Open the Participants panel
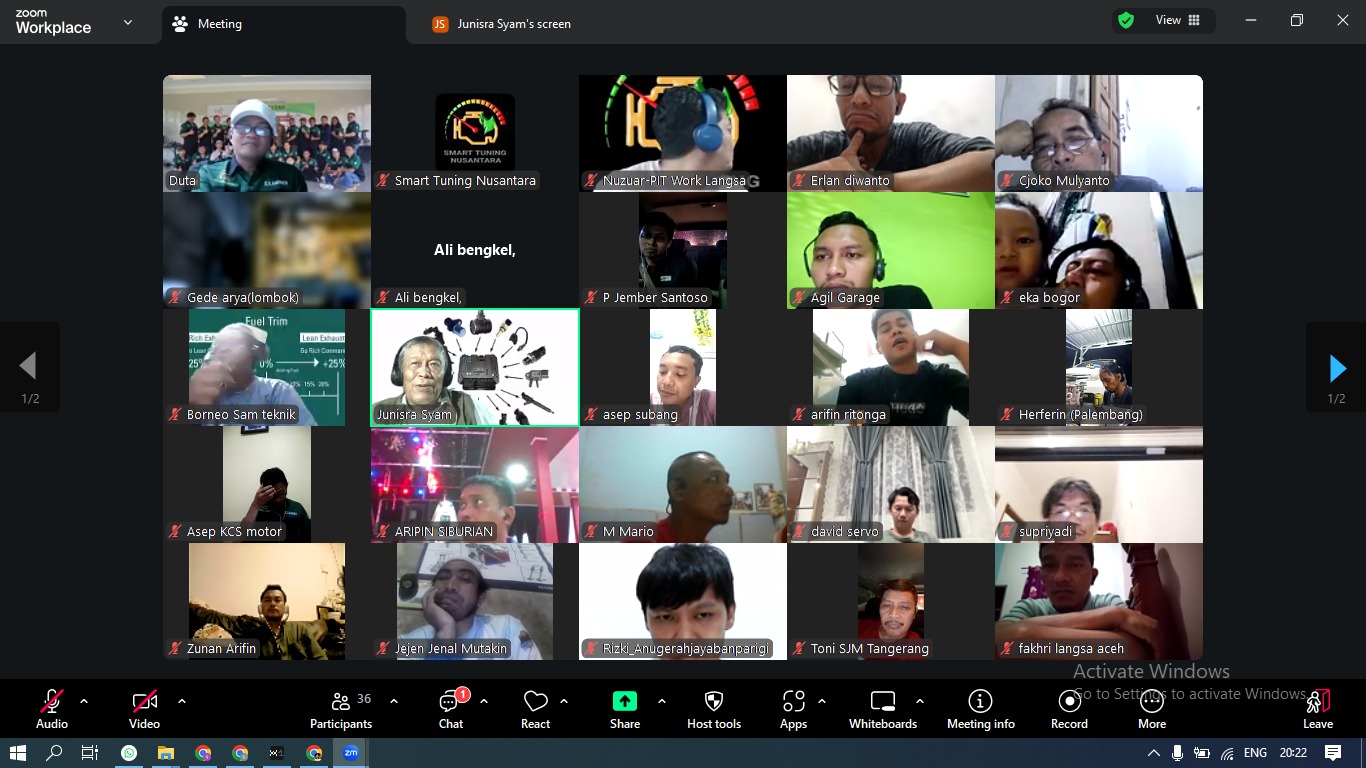 [x=341, y=709]
